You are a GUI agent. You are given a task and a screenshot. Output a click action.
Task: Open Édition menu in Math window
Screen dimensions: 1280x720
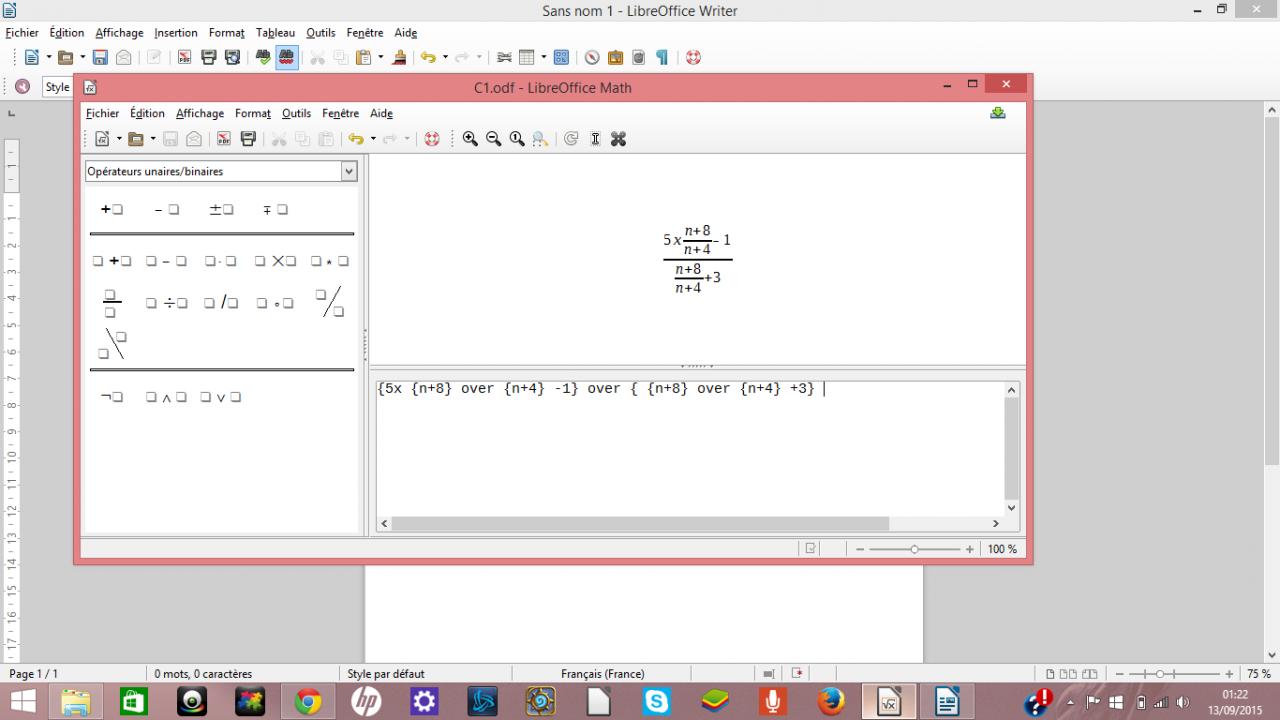[147, 113]
